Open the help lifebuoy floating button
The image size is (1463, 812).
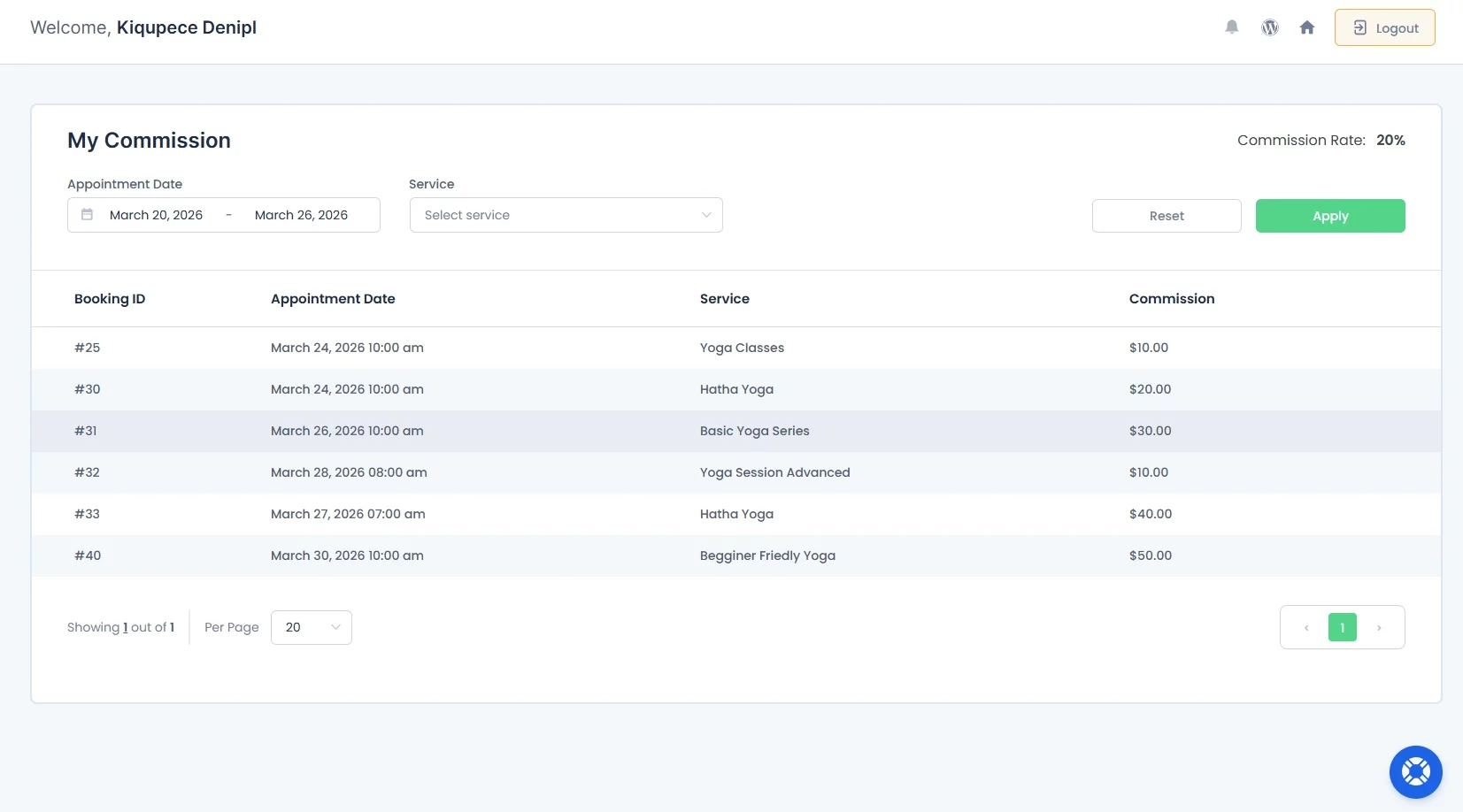click(x=1415, y=771)
